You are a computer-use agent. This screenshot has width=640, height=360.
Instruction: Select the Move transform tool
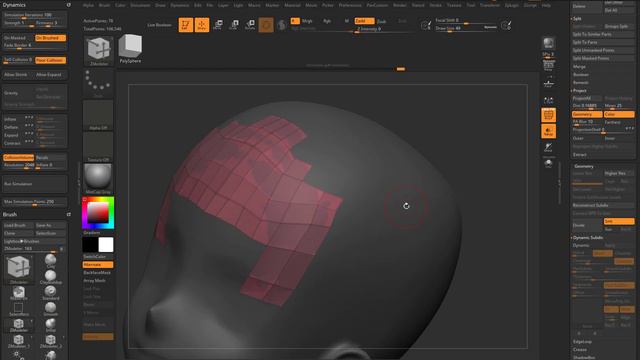[x=218, y=25]
